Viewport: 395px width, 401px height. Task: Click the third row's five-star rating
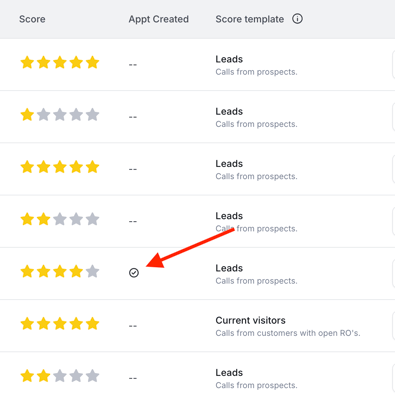[60, 167]
